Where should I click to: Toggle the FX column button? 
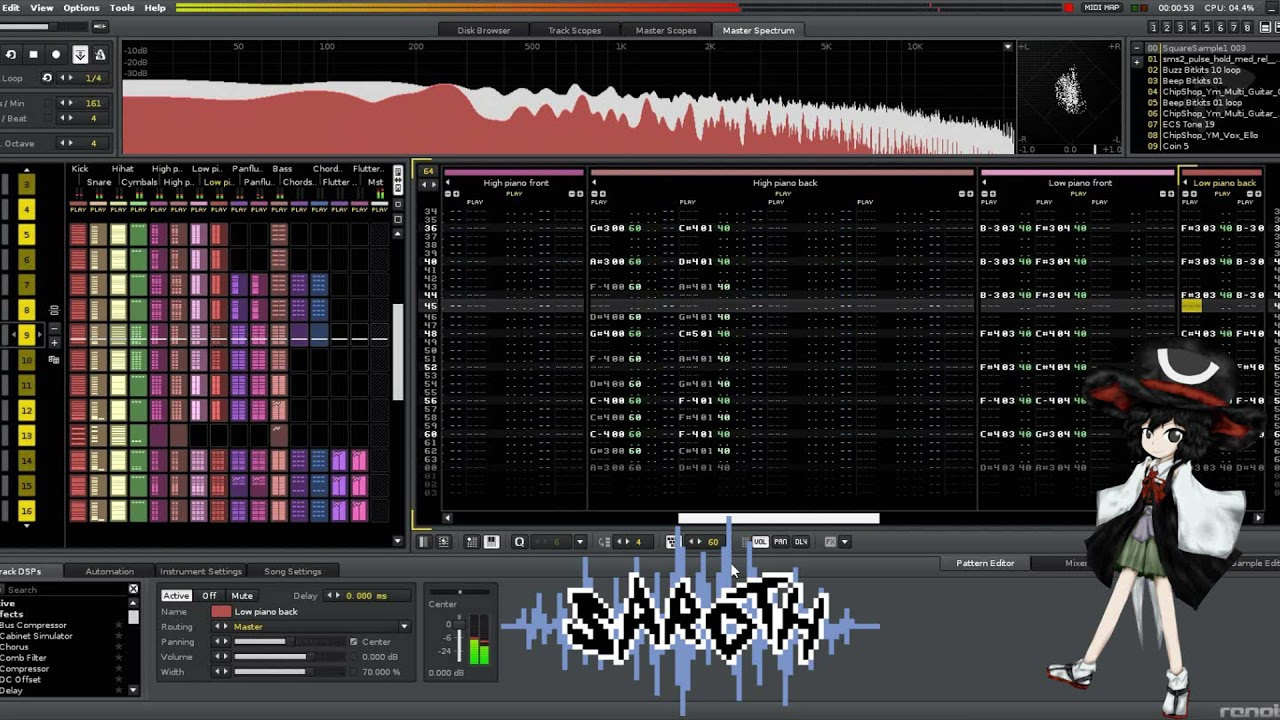pos(830,542)
